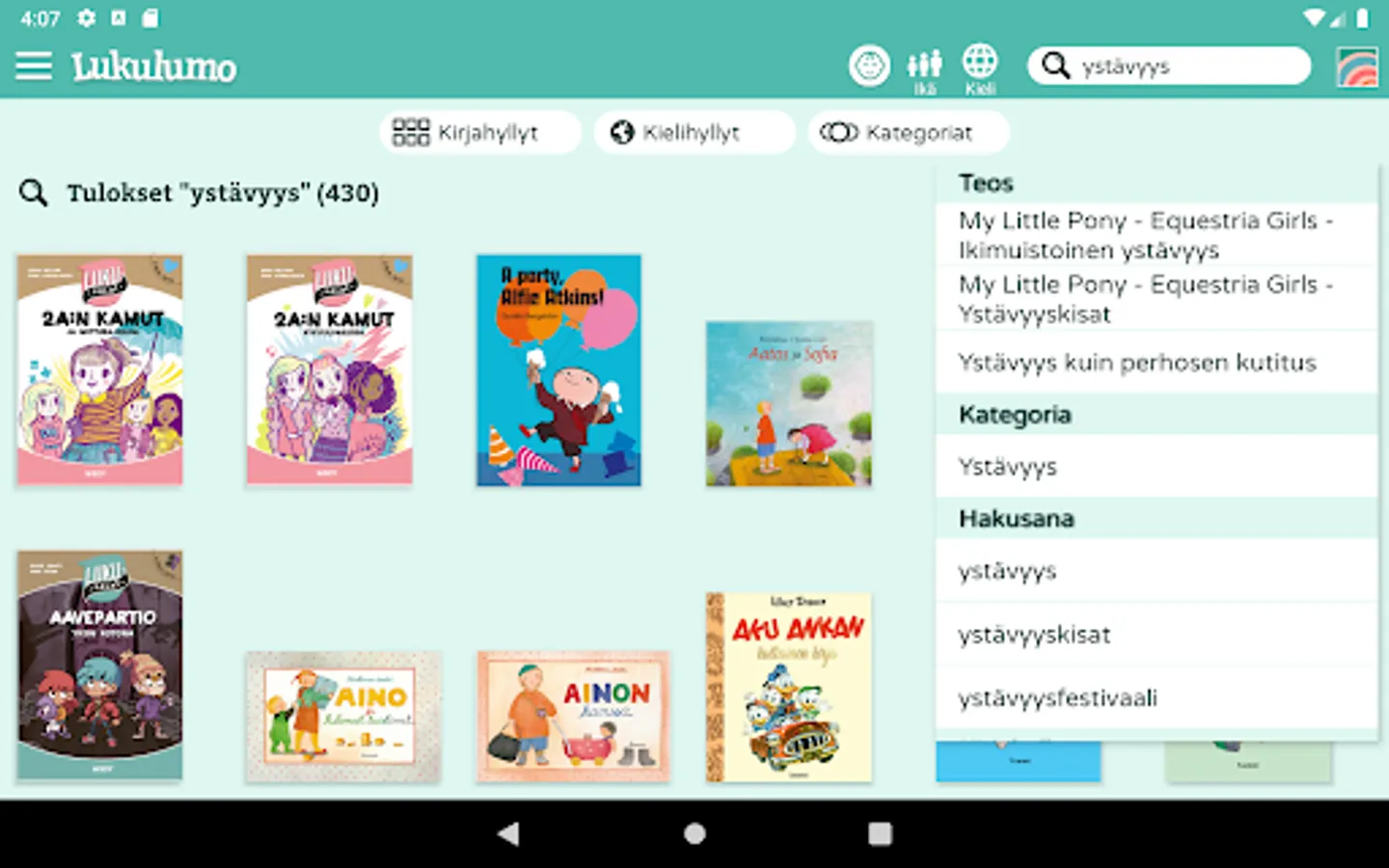Open the Aatos ja Sofia book cover
The width and height of the screenshot is (1389, 868).
789,403
